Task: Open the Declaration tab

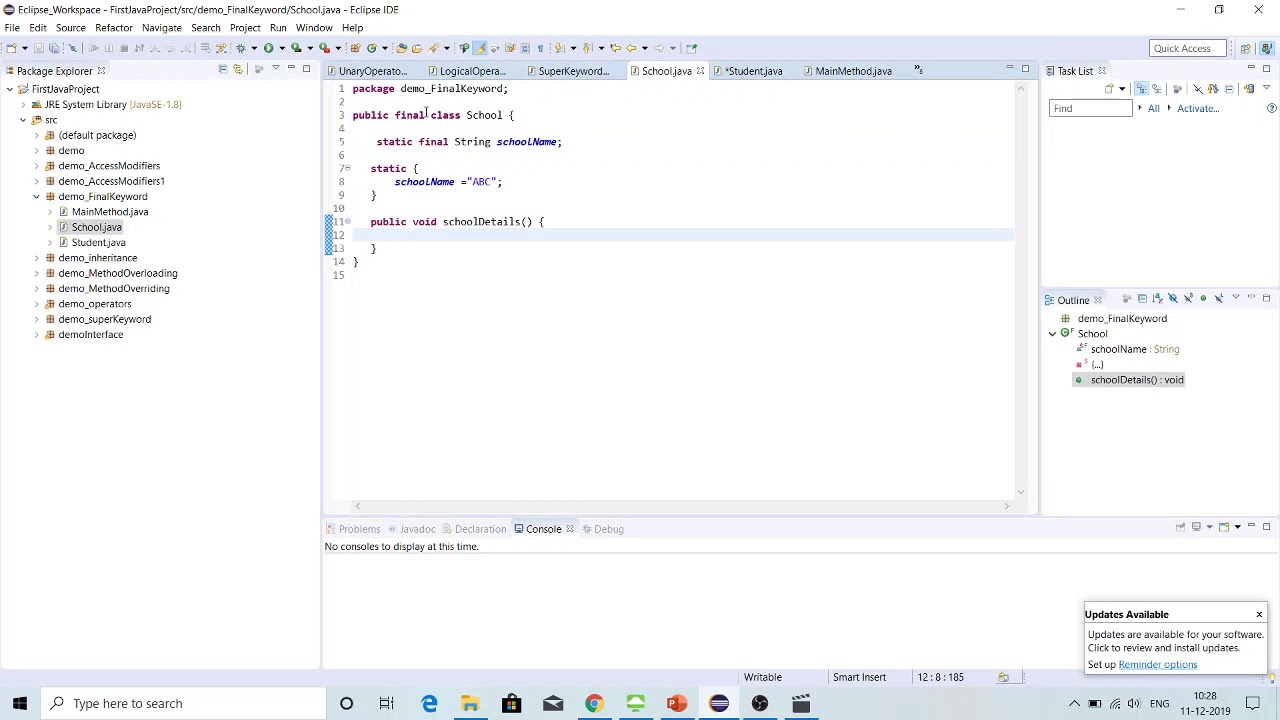Action: [481, 529]
